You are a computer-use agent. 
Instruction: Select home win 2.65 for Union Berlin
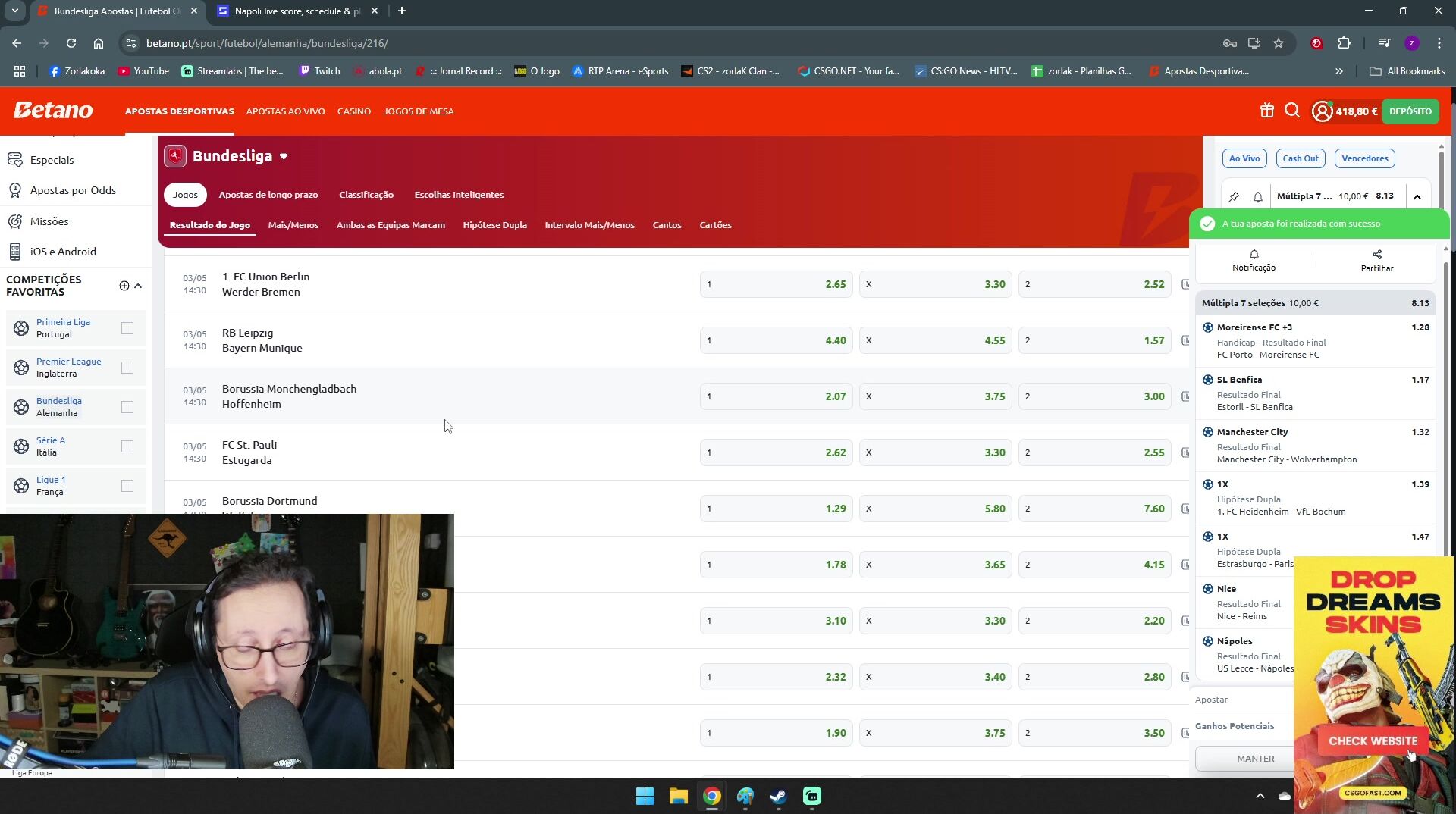click(776, 284)
